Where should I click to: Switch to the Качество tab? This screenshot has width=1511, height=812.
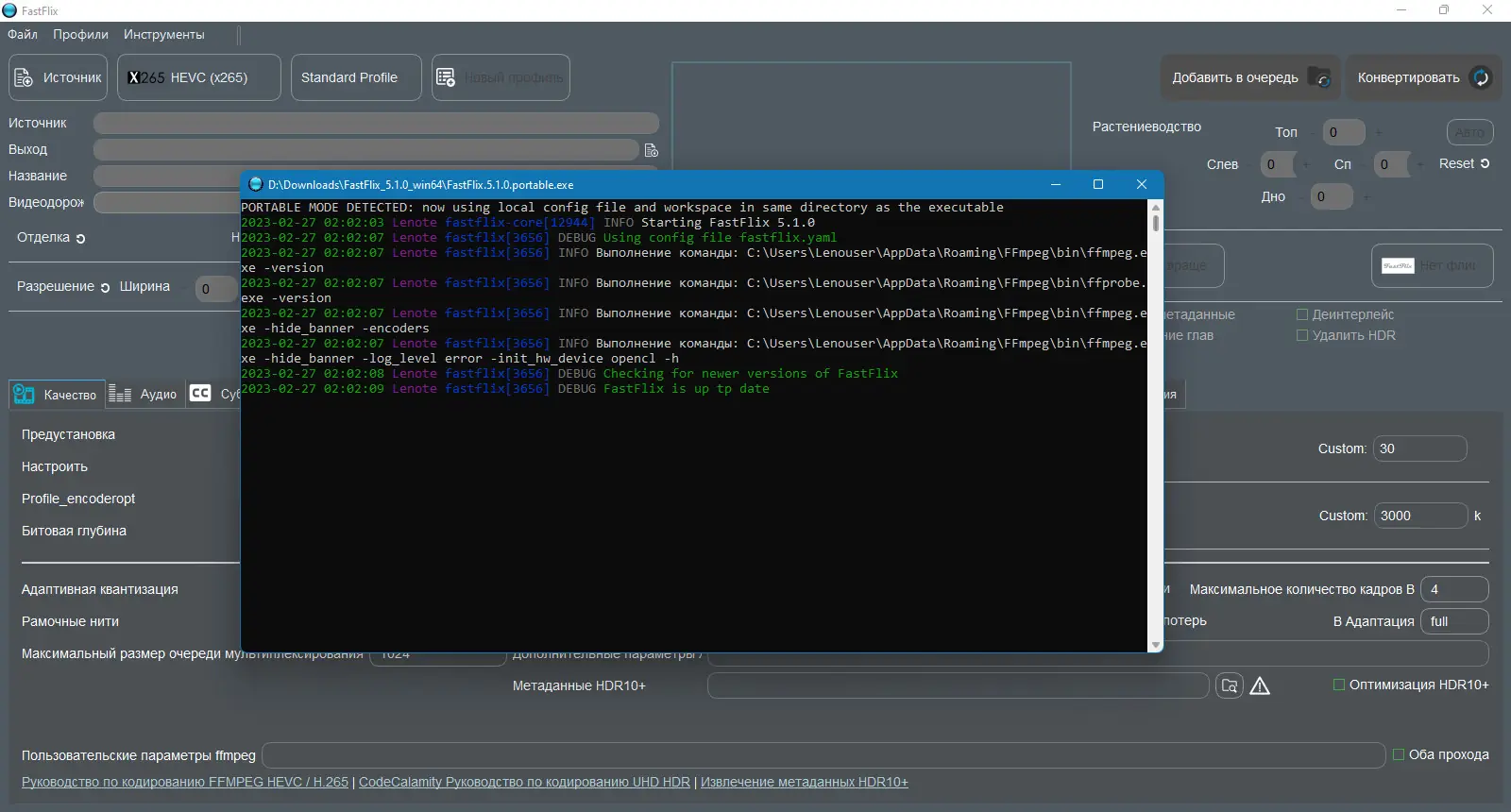56,395
